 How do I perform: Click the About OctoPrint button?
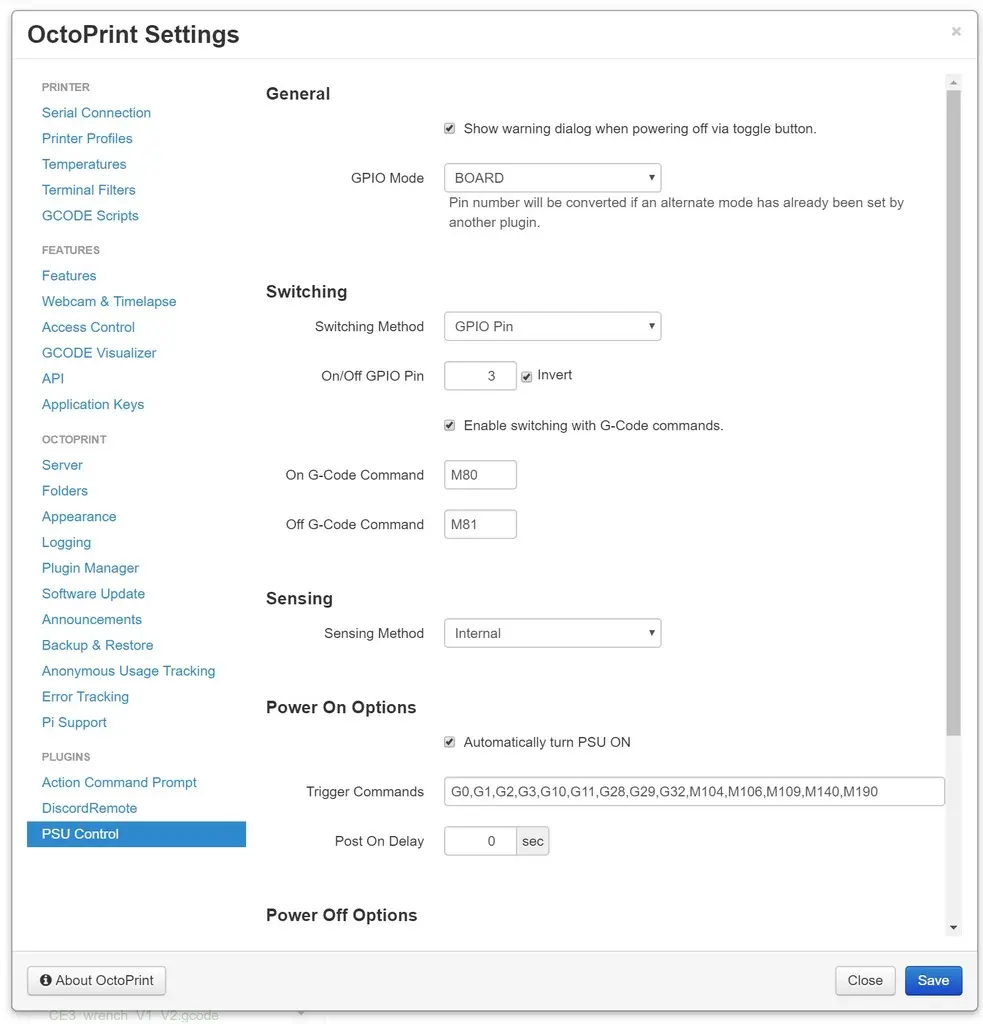tap(97, 980)
